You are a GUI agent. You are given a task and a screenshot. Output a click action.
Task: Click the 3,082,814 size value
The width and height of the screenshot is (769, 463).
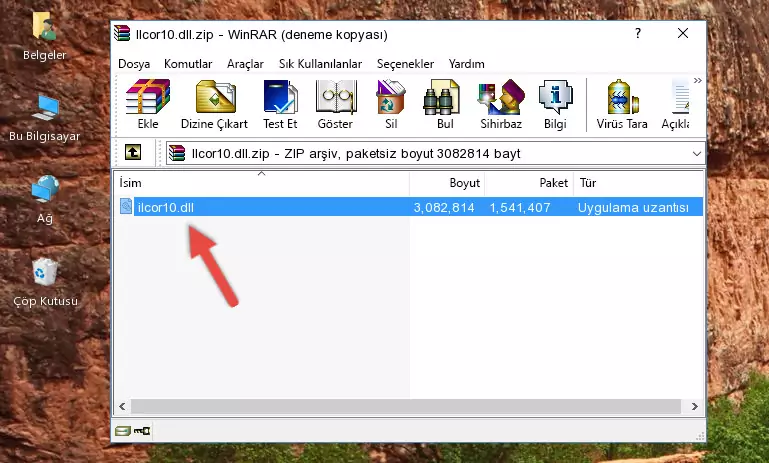(x=444, y=207)
